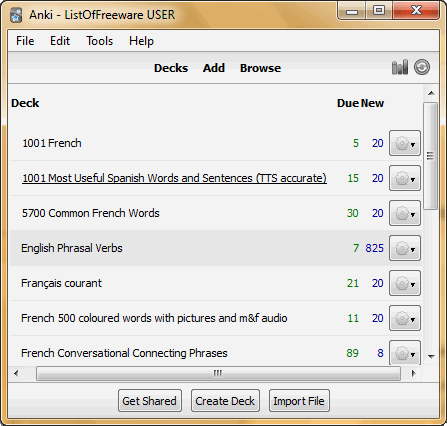This screenshot has height=426, width=447.
Task: Click the Create Deck button
Action: [x=225, y=401]
